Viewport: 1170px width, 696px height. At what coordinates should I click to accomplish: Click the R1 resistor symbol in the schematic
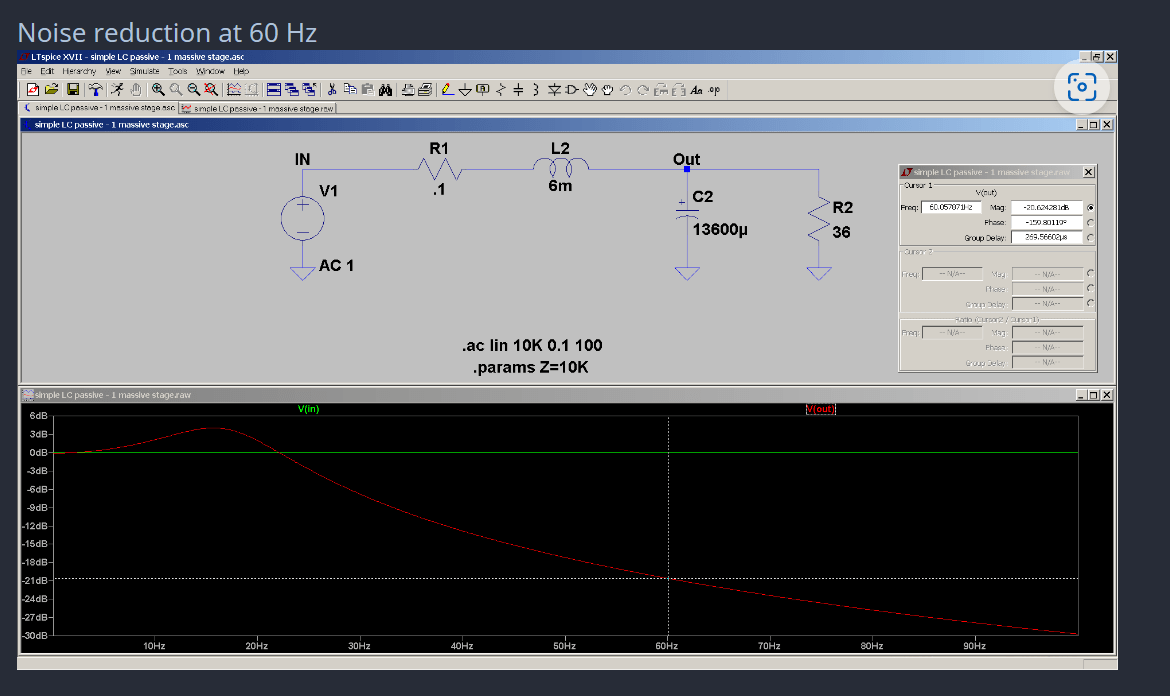click(x=439, y=170)
